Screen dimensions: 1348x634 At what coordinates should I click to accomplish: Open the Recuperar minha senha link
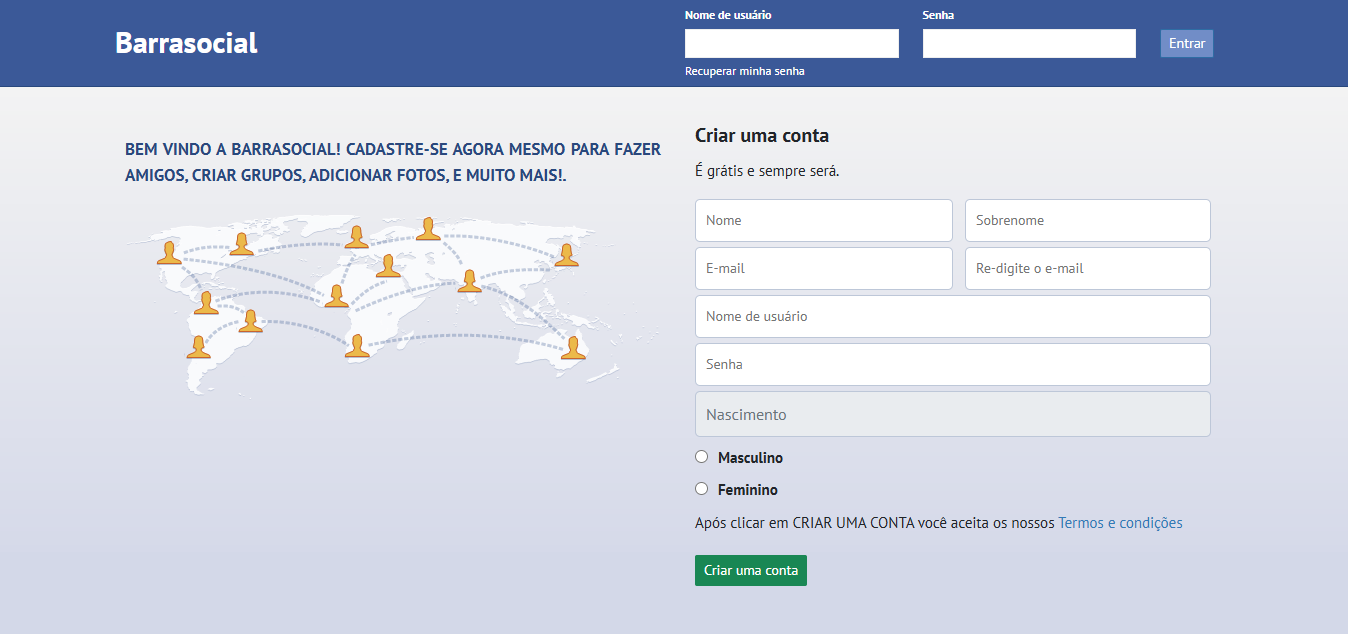(x=744, y=71)
